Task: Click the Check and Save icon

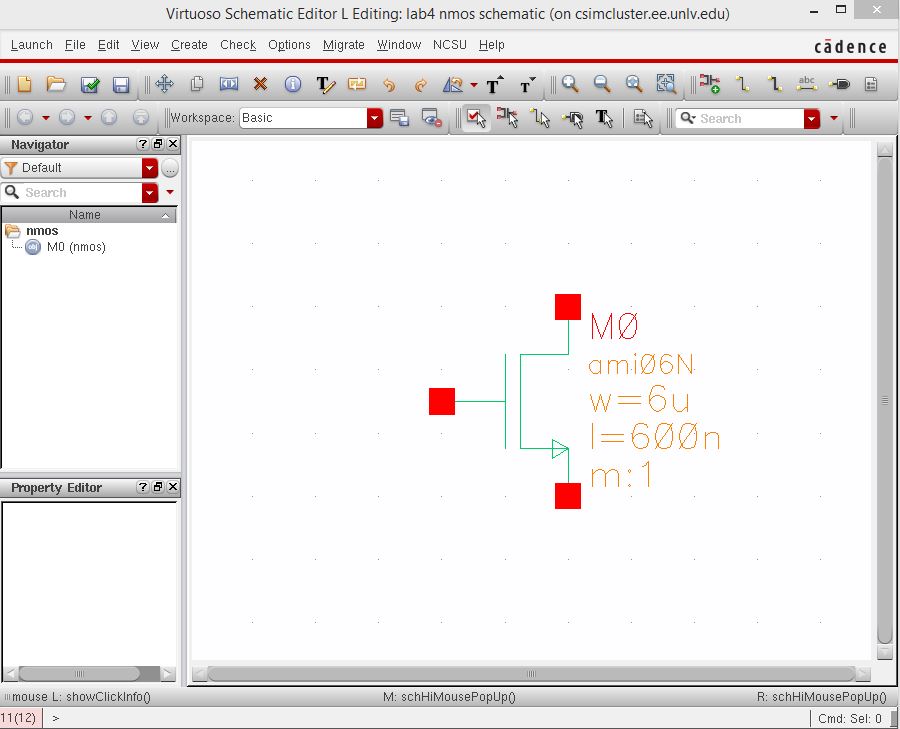Action: pos(89,85)
